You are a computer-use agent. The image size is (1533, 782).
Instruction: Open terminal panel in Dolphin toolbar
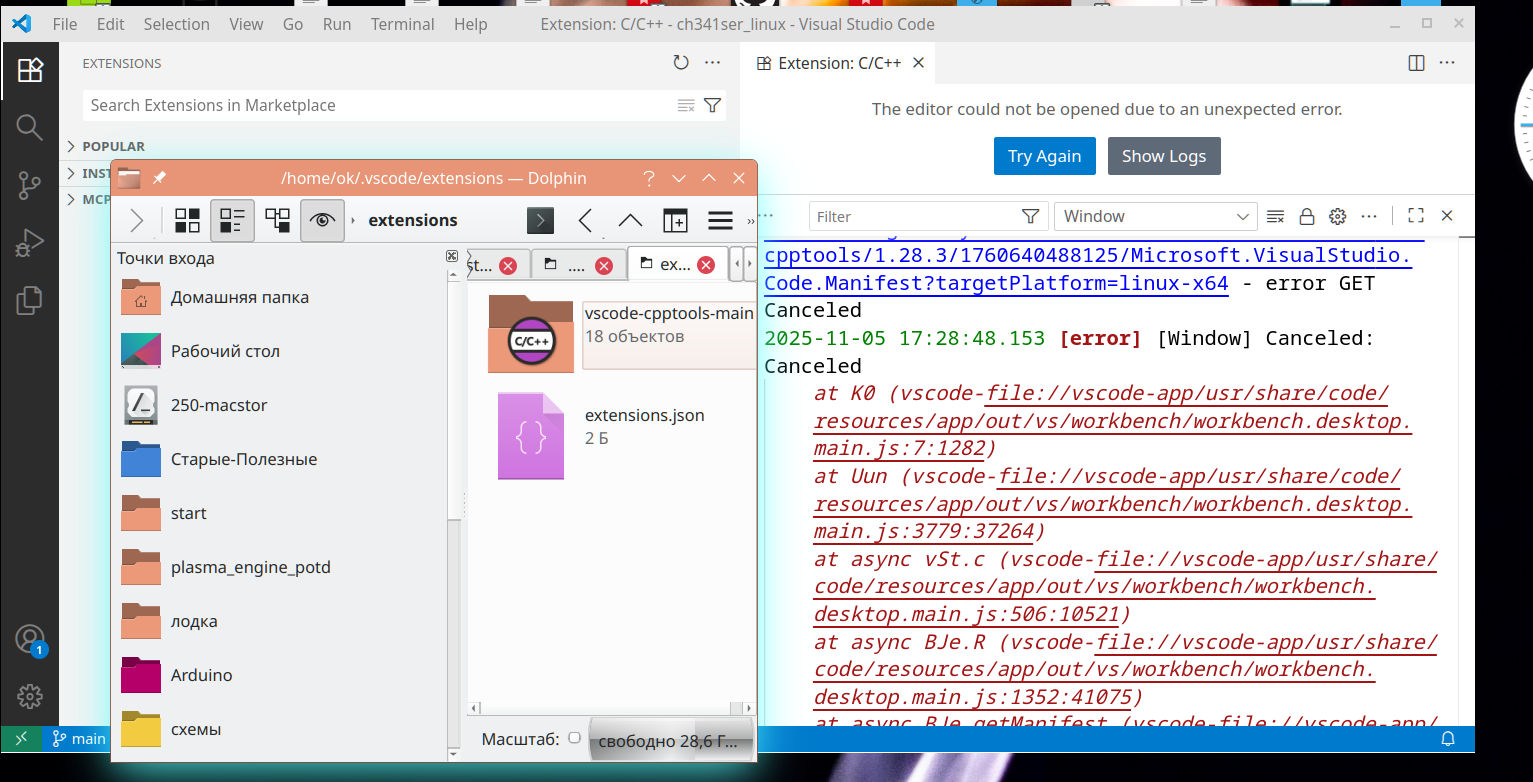(540, 220)
